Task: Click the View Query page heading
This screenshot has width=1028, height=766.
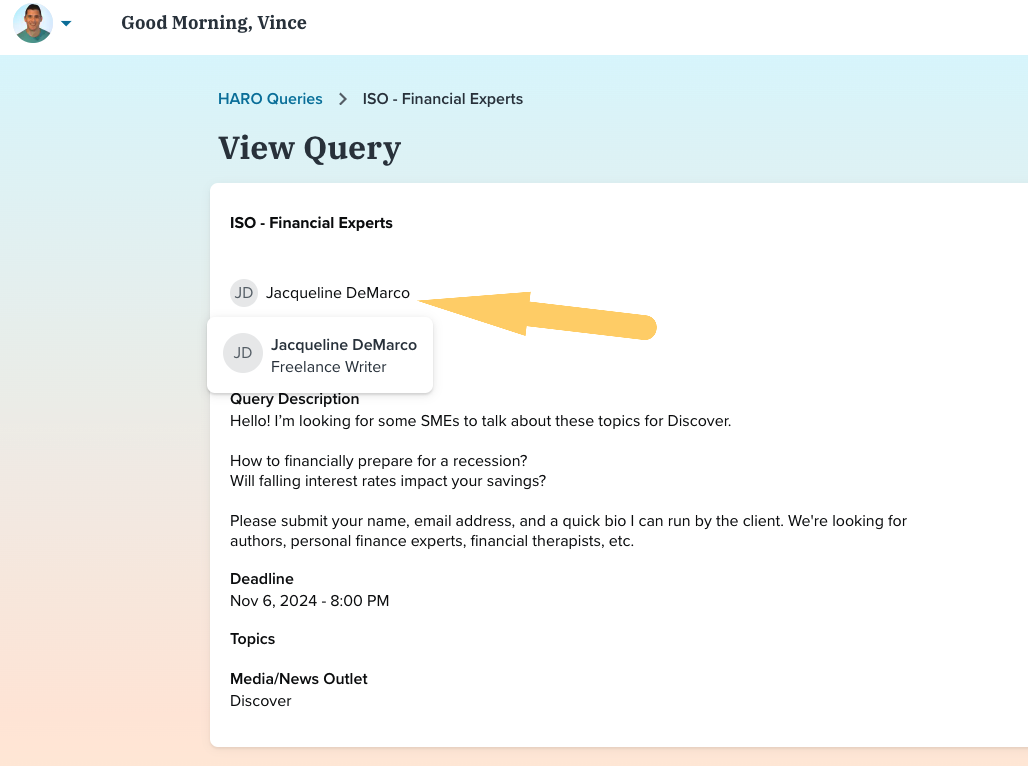Action: pos(309,148)
